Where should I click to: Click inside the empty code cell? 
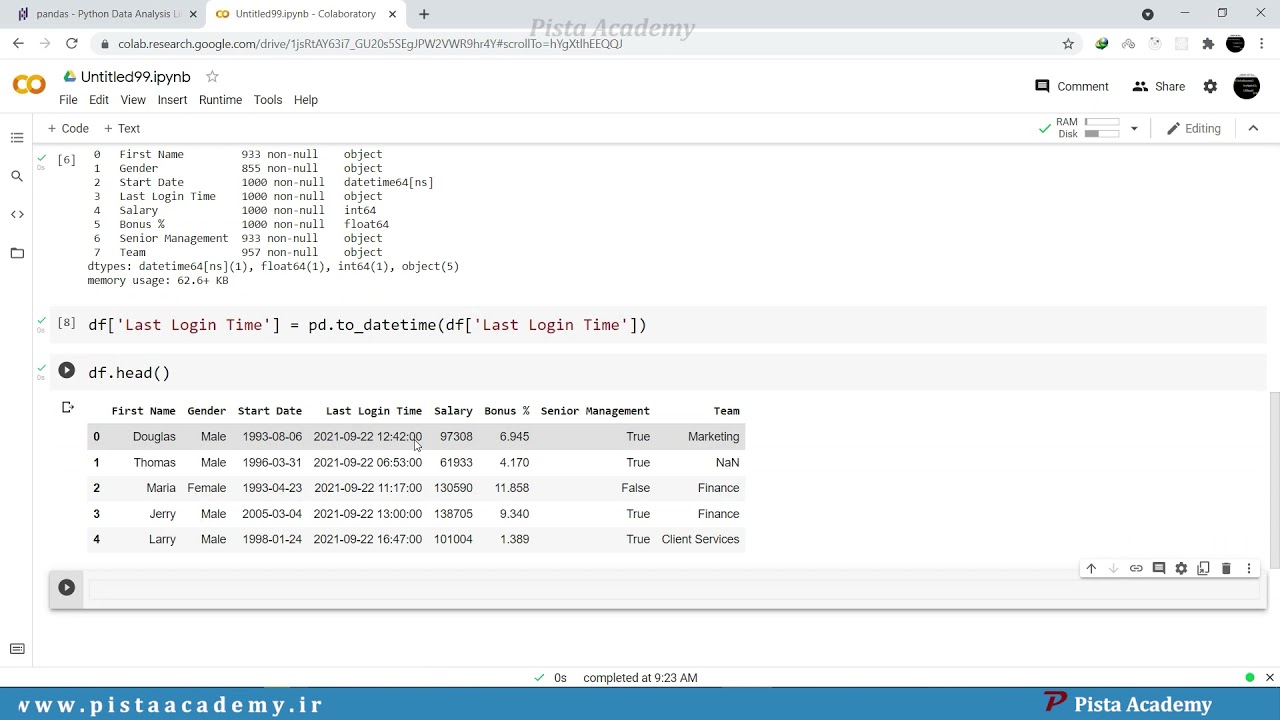point(675,588)
